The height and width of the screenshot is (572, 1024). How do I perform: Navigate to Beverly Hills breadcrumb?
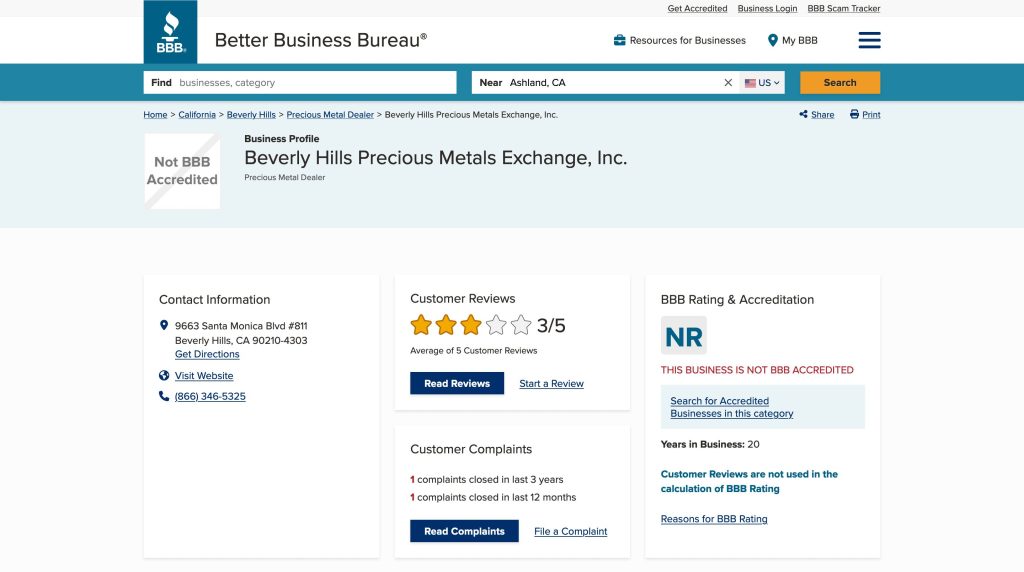click(x=251, y=115)
